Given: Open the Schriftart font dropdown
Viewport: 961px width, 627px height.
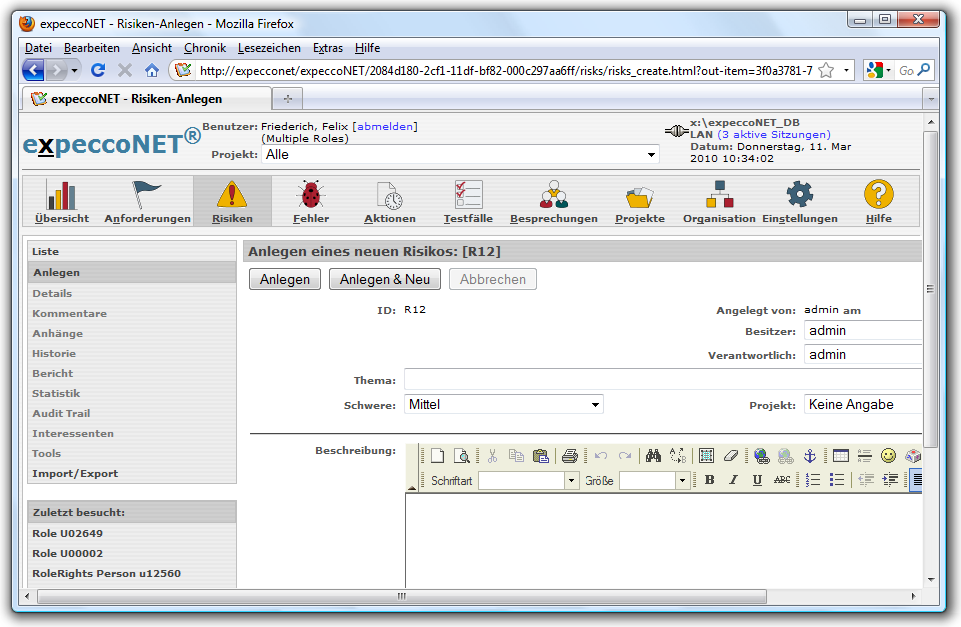Looking at the screenshot, I should click(529, 481).
